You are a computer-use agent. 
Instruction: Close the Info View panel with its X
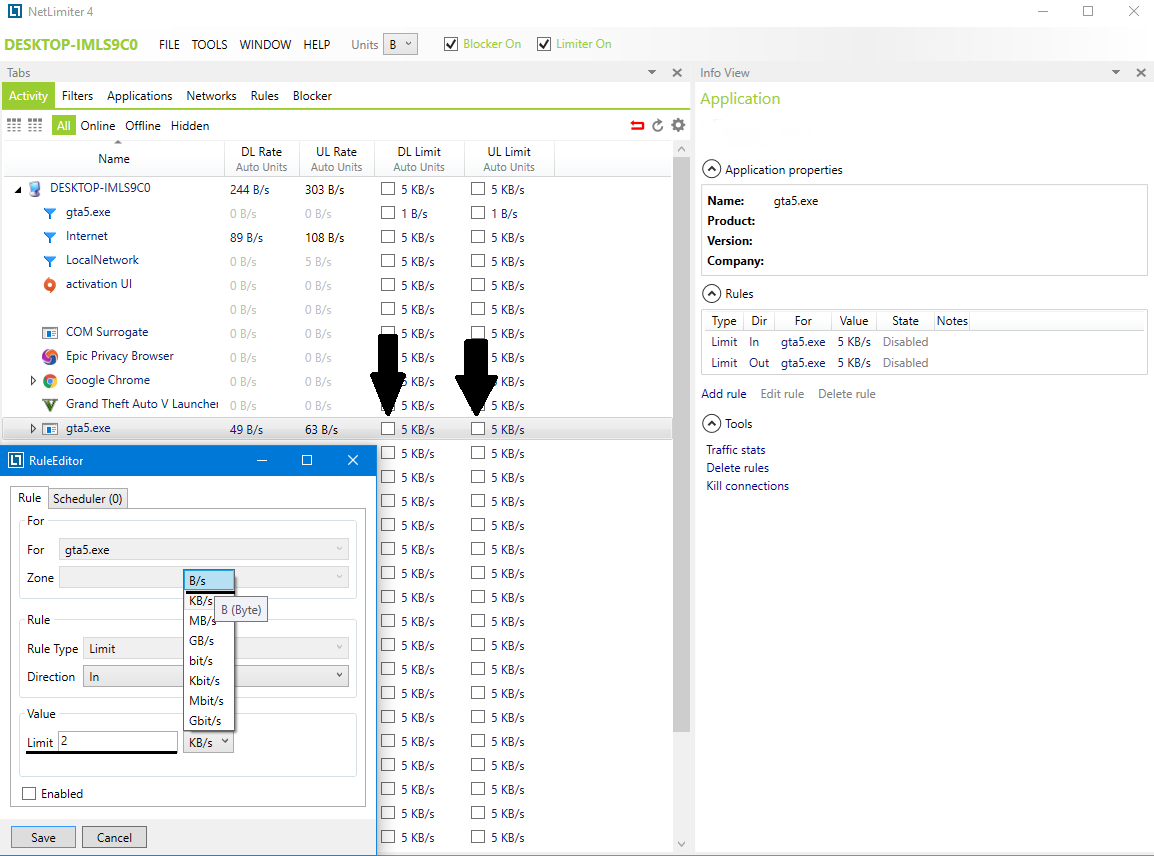(1141, 72)
